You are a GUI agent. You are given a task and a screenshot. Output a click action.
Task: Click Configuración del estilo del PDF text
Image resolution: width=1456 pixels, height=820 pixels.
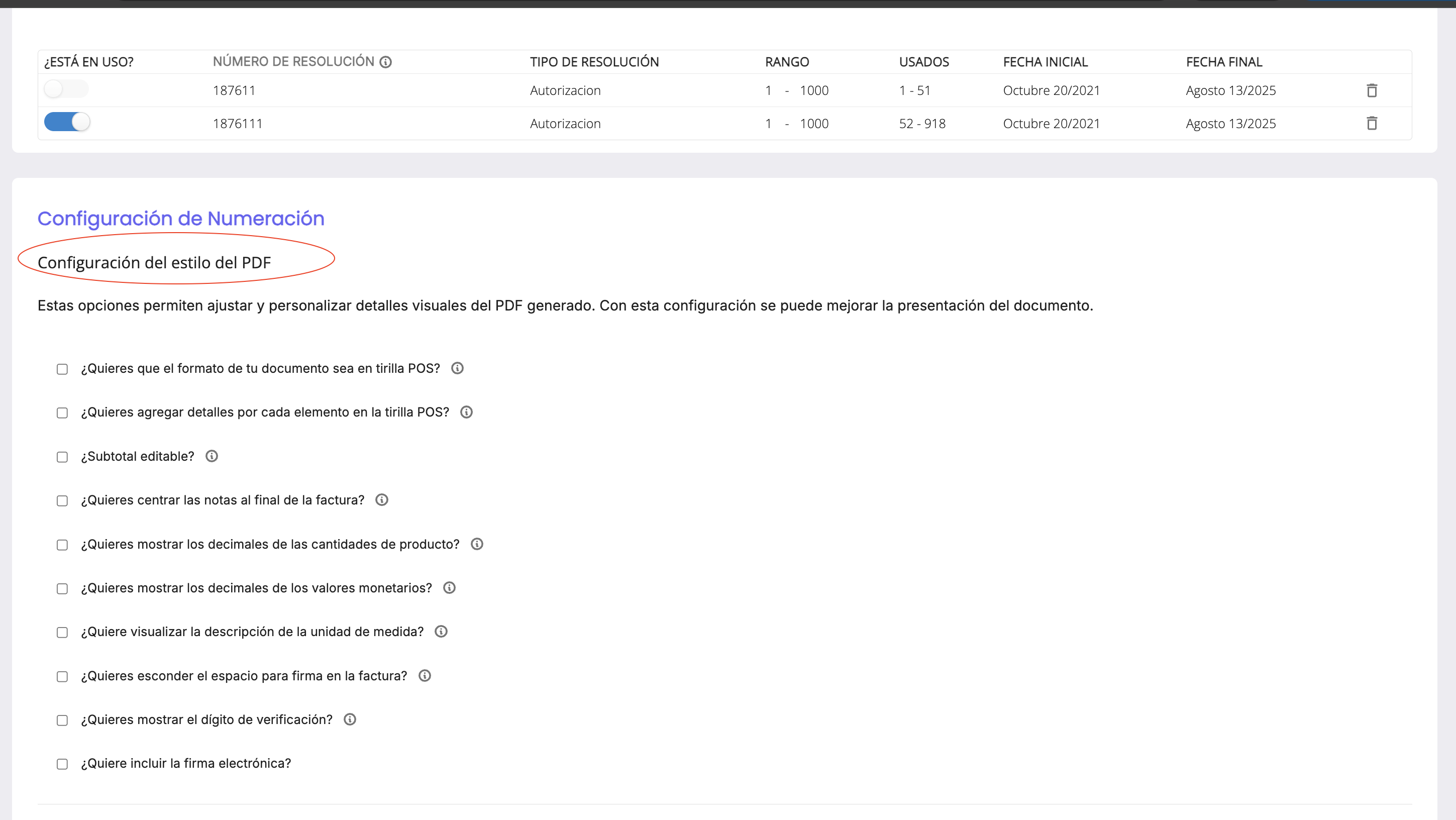click(x=154, y=263)
